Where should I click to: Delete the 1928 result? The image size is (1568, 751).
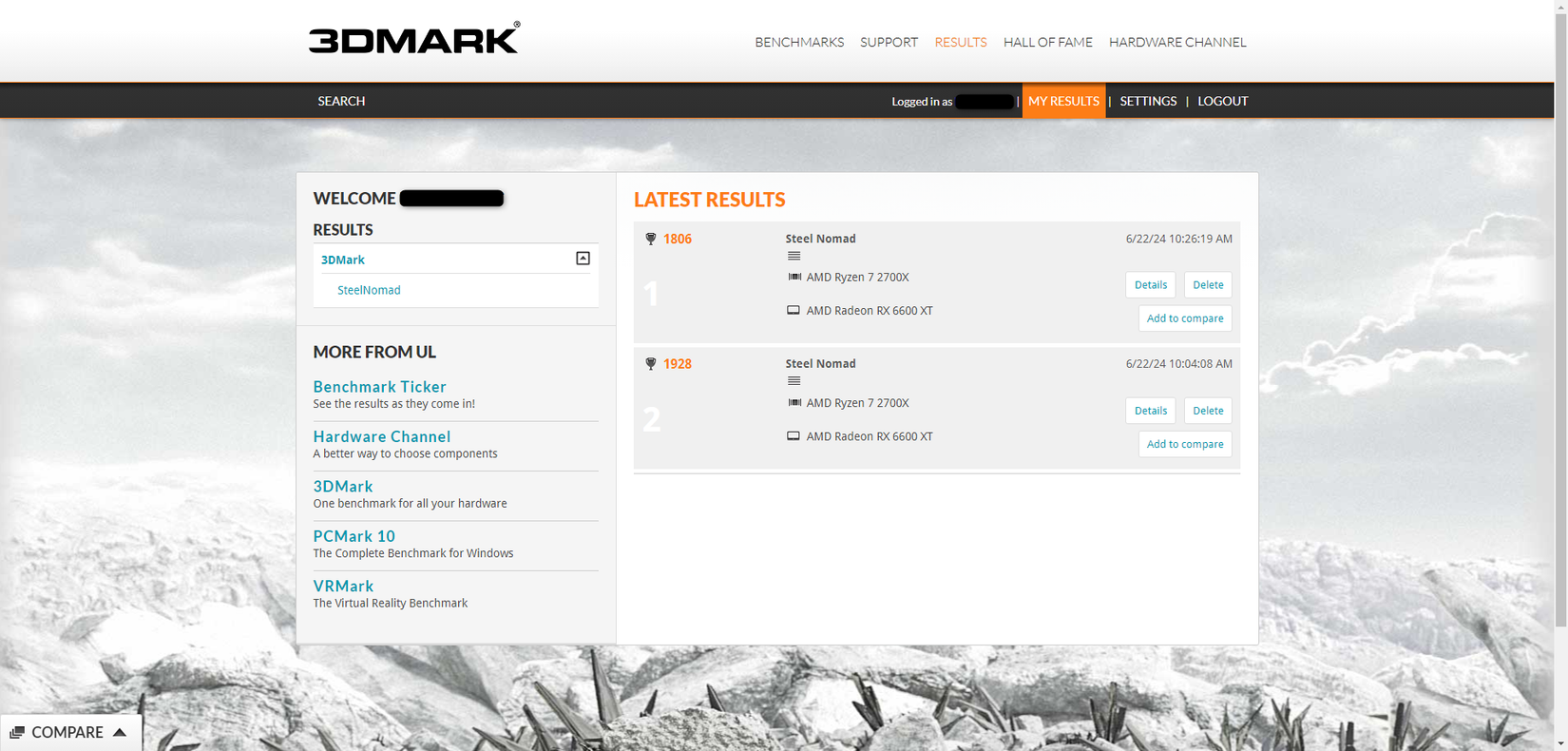point(1208,411)
